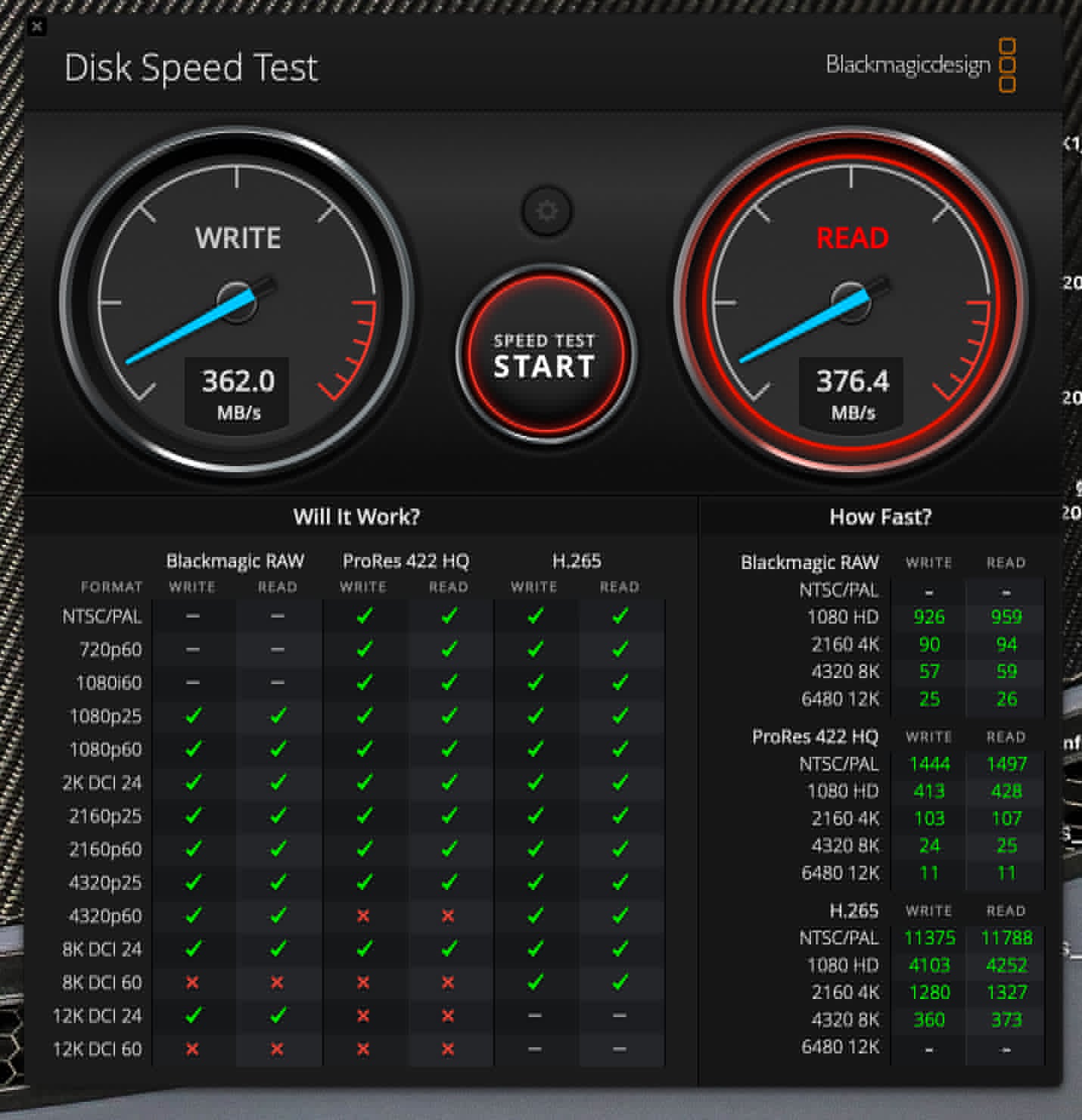Viewport: 1082px width, 1120px height.
Task: Select ProRes 1080 HD write value 413
Action: [x=929, y=791]
